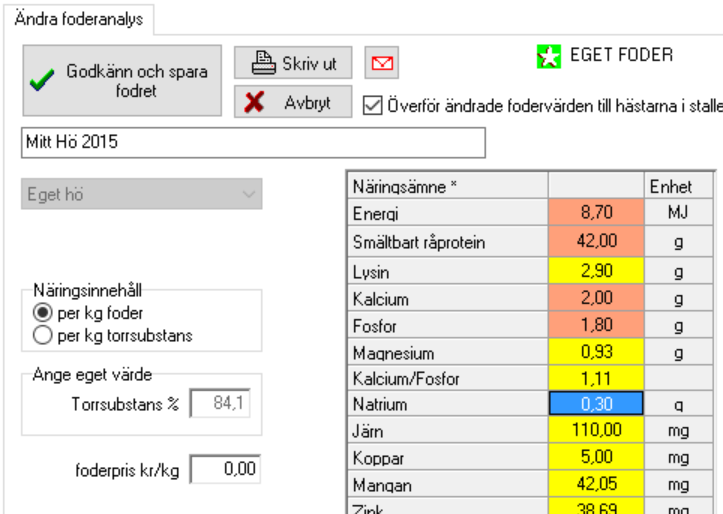Click the mg unit cell for Järn
Screen dimensions: 723x514
tap(679, 430)
